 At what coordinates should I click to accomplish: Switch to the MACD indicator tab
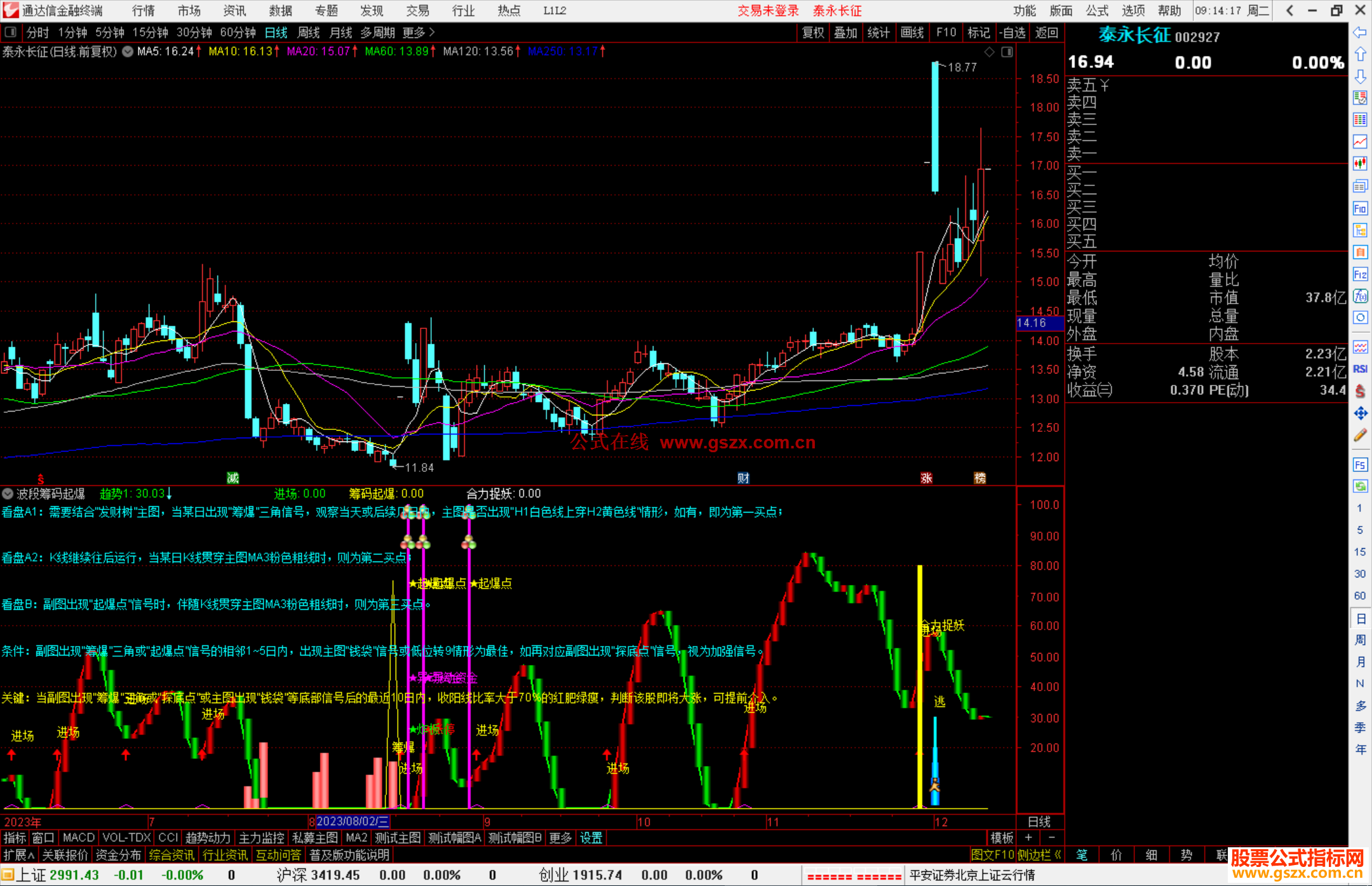pyautogui.click(x=79, y=838)
